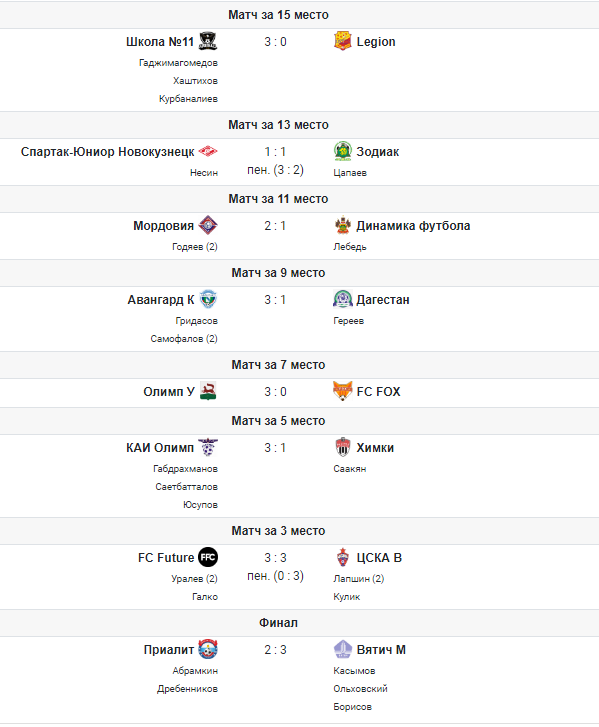This screenshot has height=727, width=599.
Task: Click the Школа №11 team logo
Action: (208, 41)
